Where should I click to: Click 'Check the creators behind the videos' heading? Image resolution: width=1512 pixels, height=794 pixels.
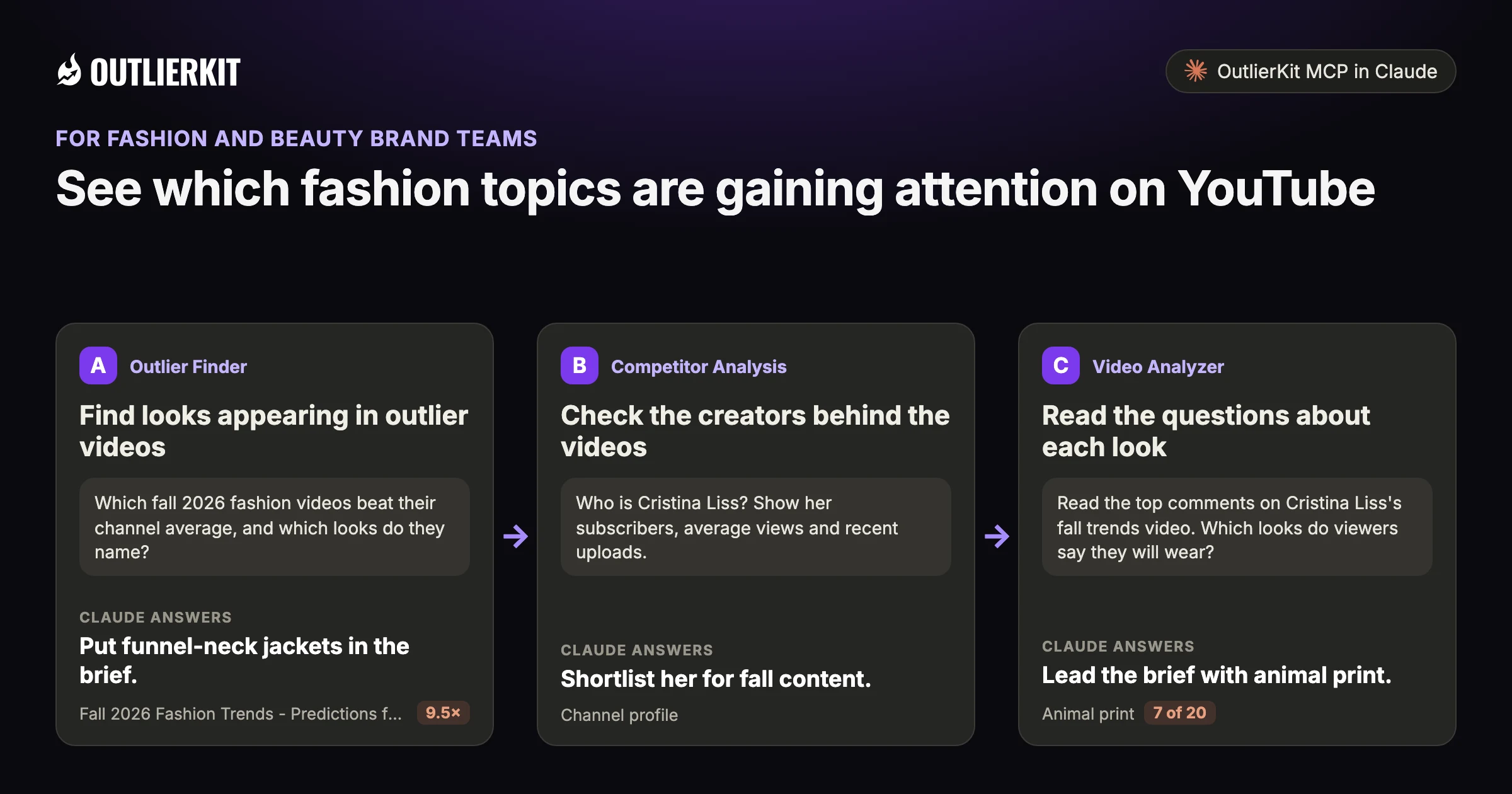pyautogui.click(x=755, y=431)
